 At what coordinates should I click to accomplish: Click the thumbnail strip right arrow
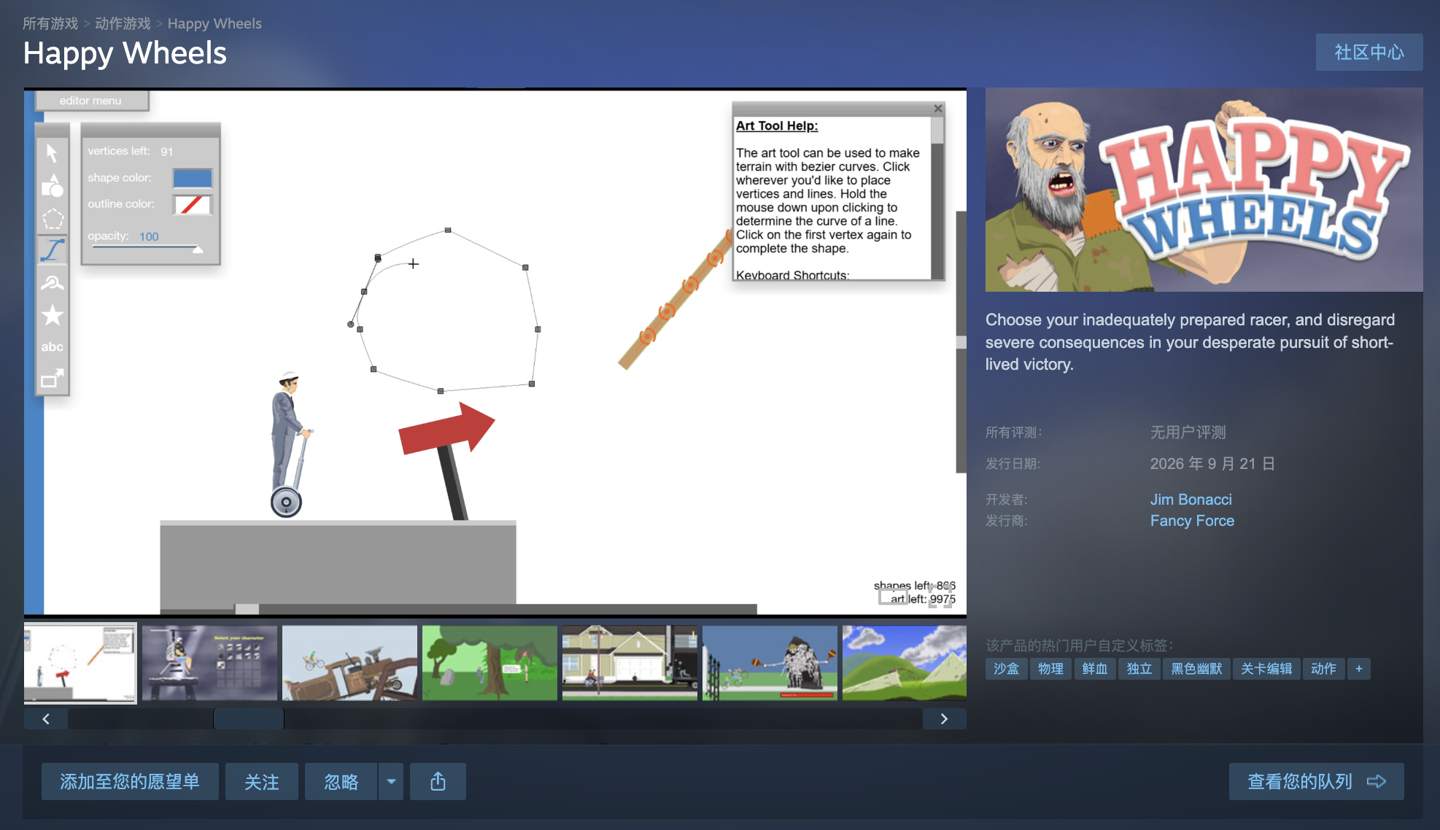point(944,718)
